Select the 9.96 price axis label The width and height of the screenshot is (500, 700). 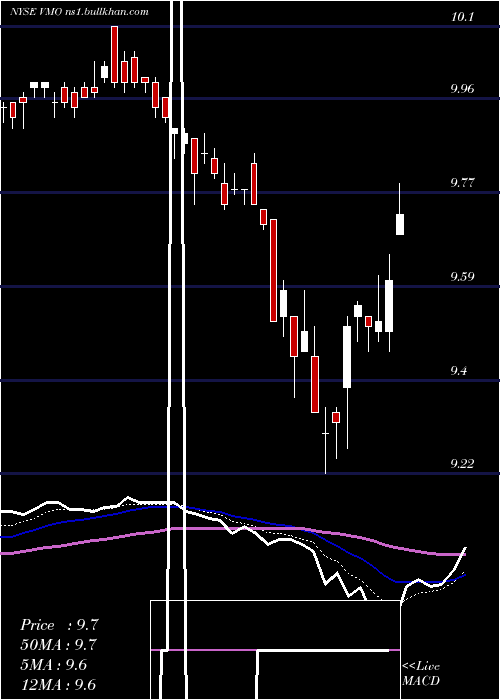pos(462,89)
